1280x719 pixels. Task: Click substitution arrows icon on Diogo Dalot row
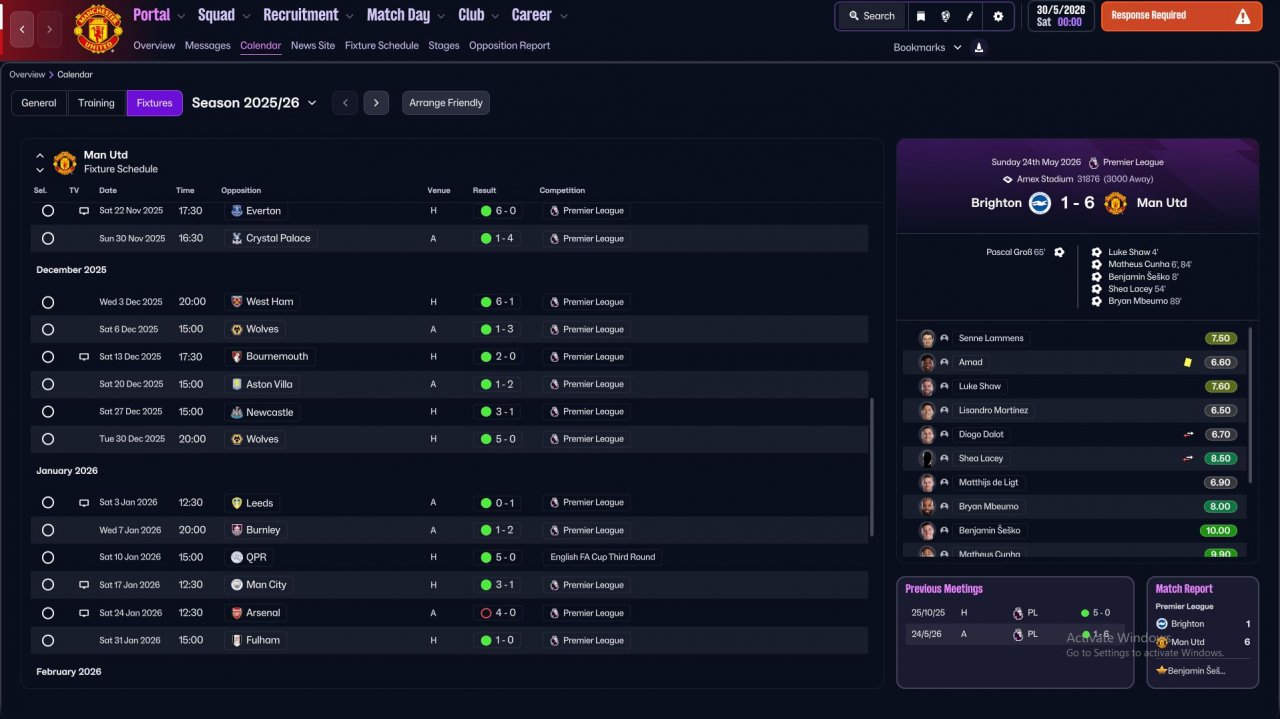1188,434
